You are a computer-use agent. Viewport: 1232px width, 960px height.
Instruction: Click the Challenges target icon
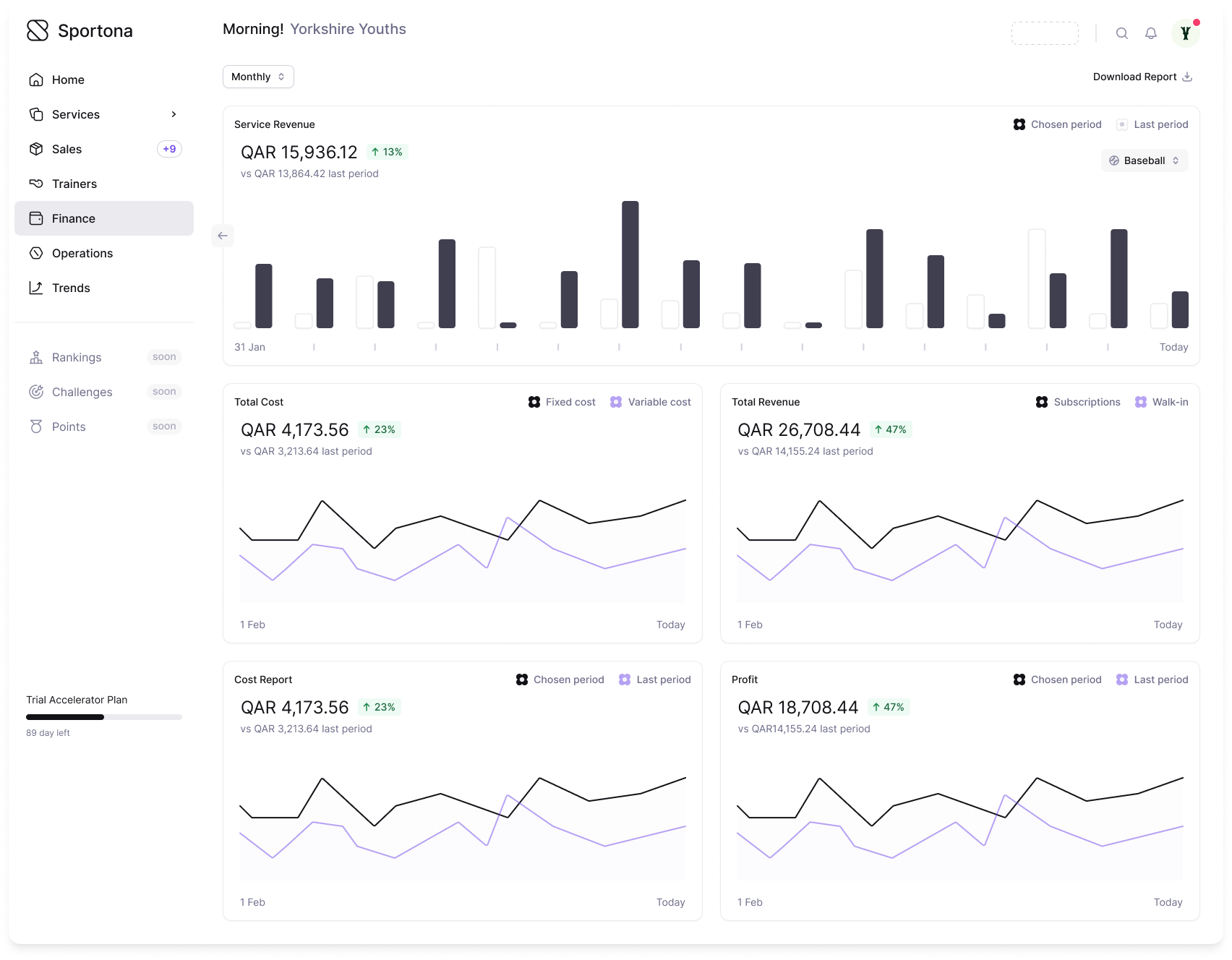[36, 392]
